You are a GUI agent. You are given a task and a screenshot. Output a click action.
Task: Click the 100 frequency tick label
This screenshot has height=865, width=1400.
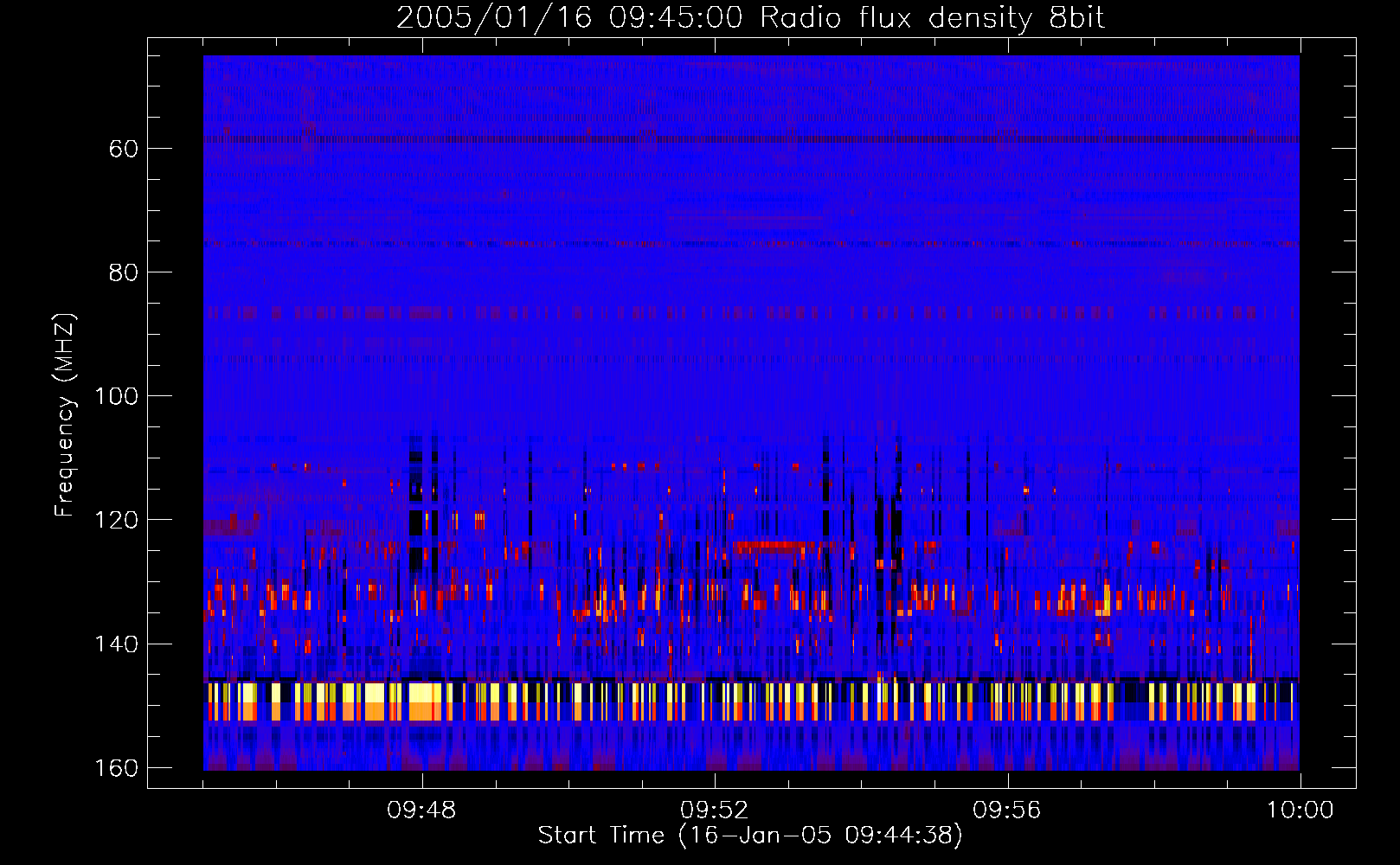(116, 396)
